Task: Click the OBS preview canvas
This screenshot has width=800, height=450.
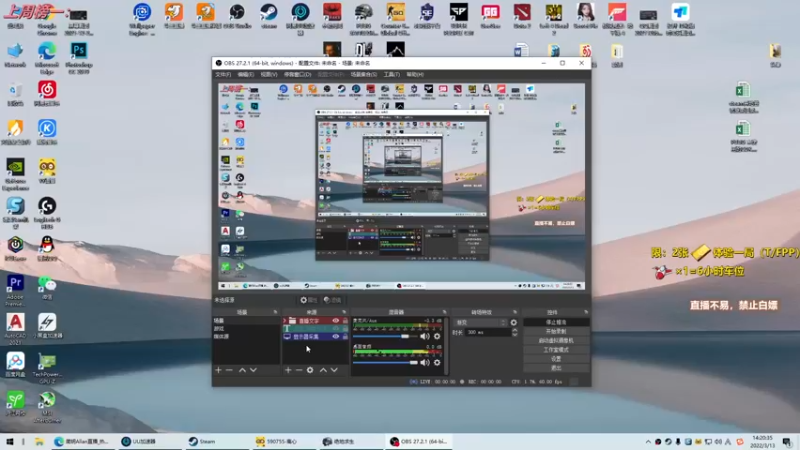Action: point(402,187)
